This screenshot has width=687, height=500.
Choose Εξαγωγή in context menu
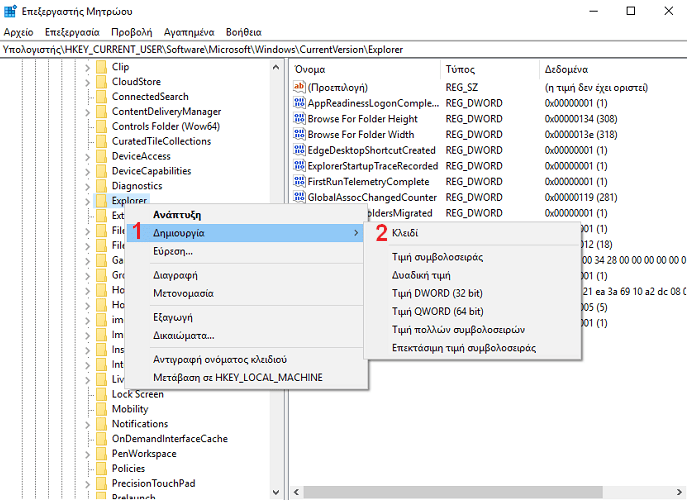tap(246, 317)
